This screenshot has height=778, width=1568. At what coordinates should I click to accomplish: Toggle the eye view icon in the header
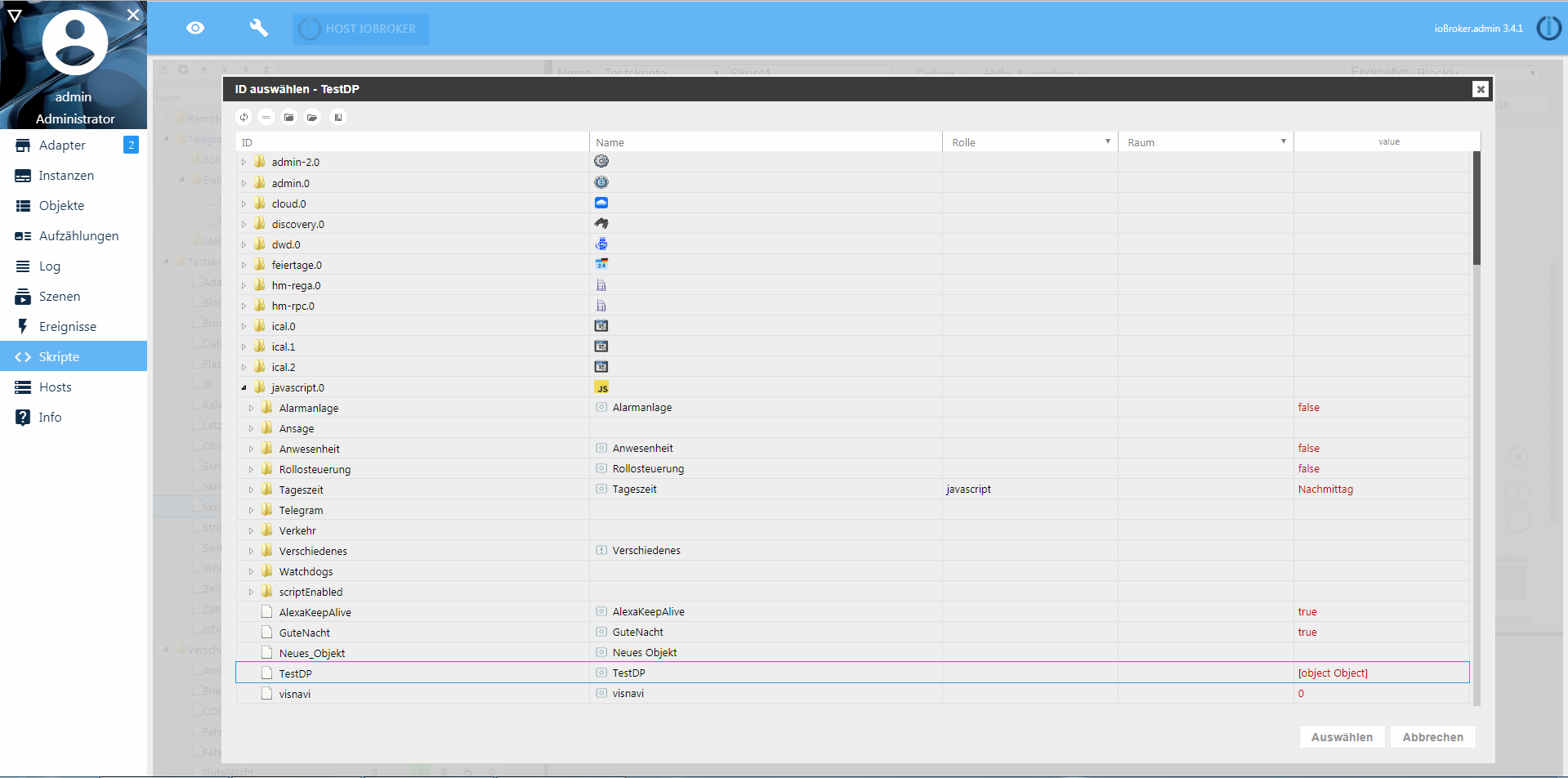[195, 27]
